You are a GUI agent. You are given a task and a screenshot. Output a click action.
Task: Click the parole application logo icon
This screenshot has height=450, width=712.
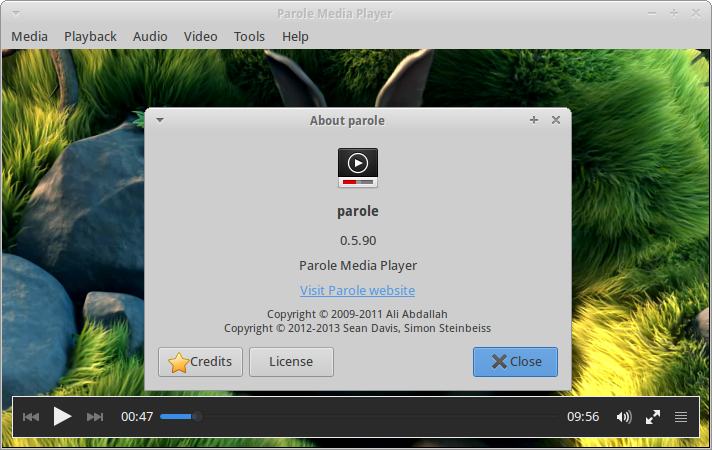358,168
